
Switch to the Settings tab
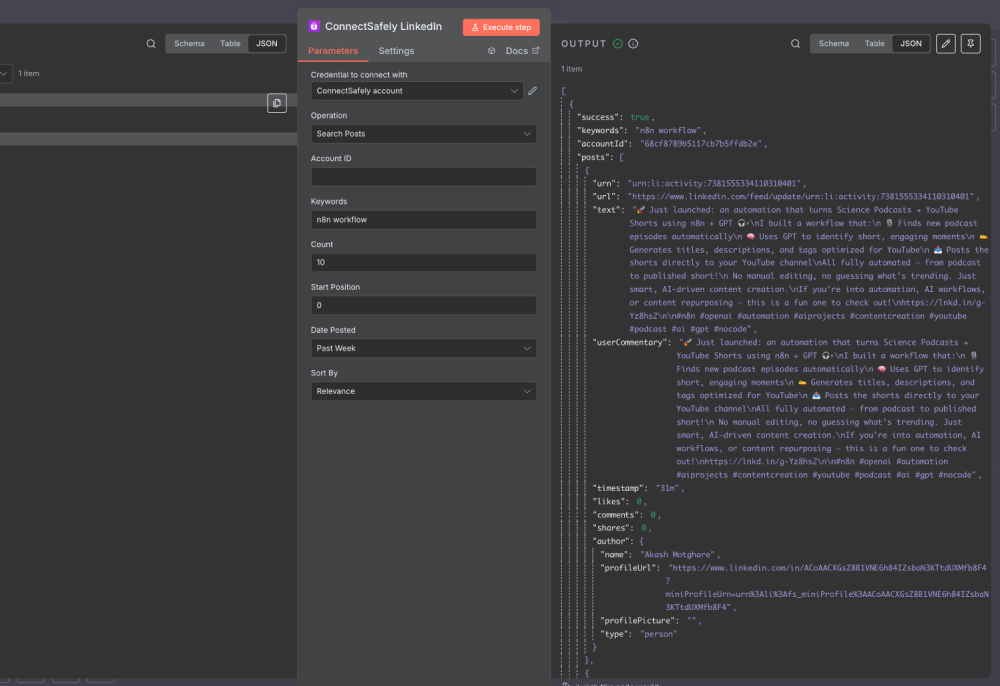tap(396, 50)
